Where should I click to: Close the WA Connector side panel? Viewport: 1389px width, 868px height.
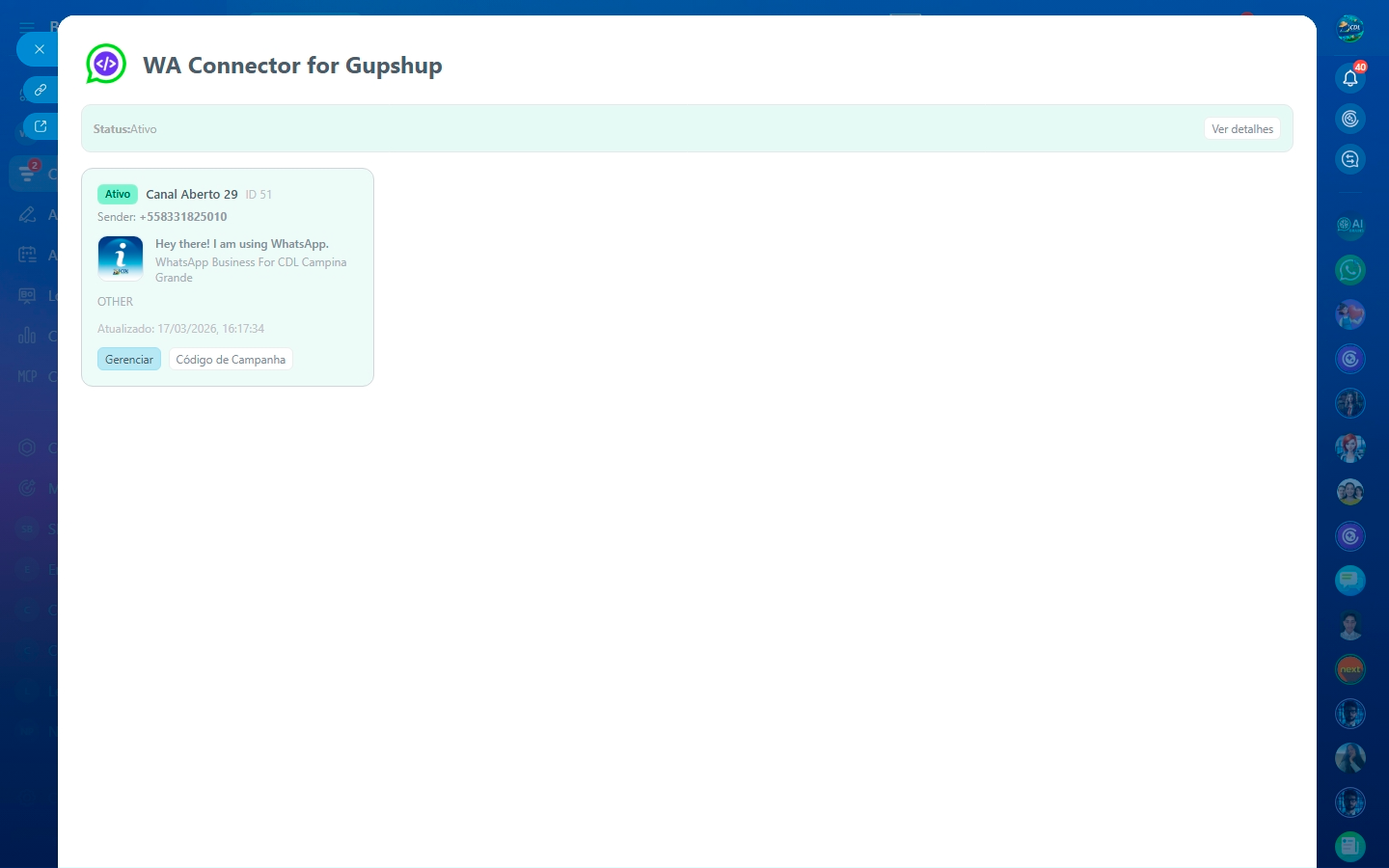39,49
